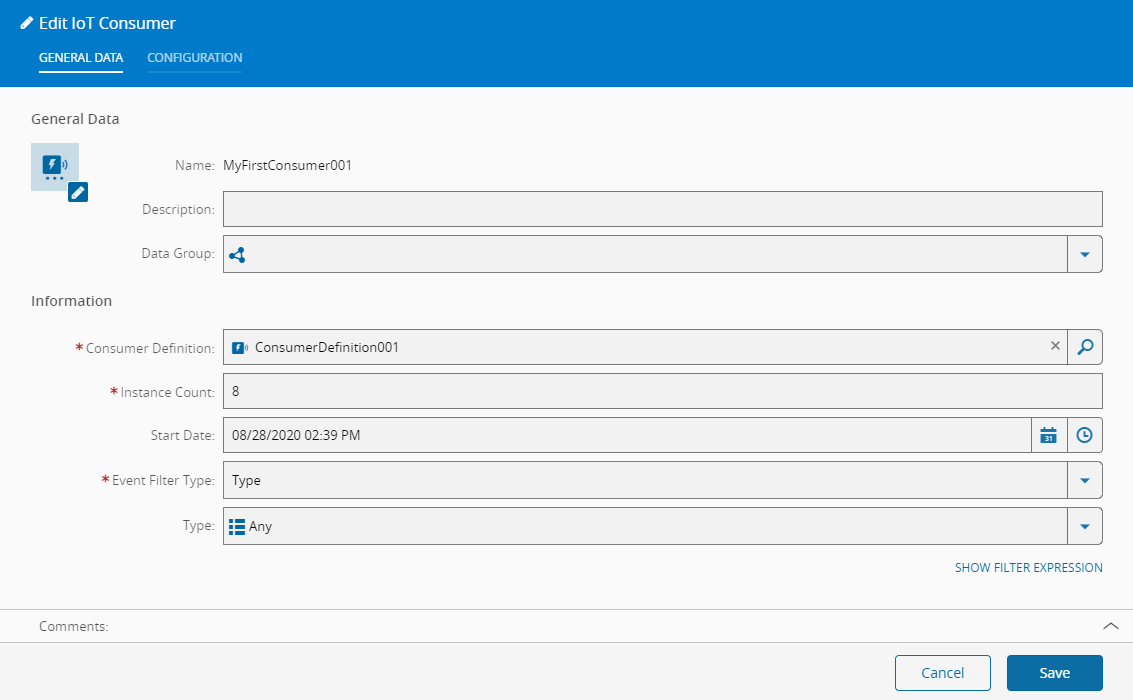Screen dimensions: 1133x700
Task: Click the list icon beside Any
Action: (x=237, y=526)
